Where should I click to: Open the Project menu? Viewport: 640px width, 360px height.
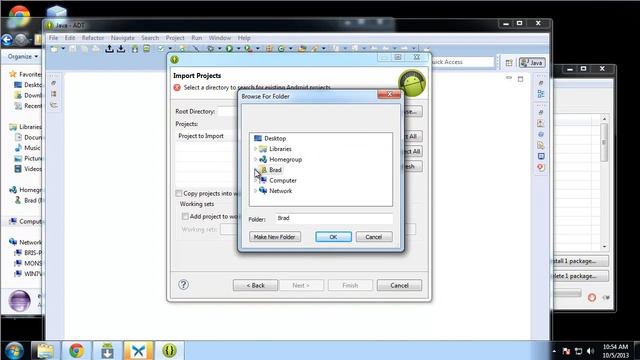(x=175, y=38)
